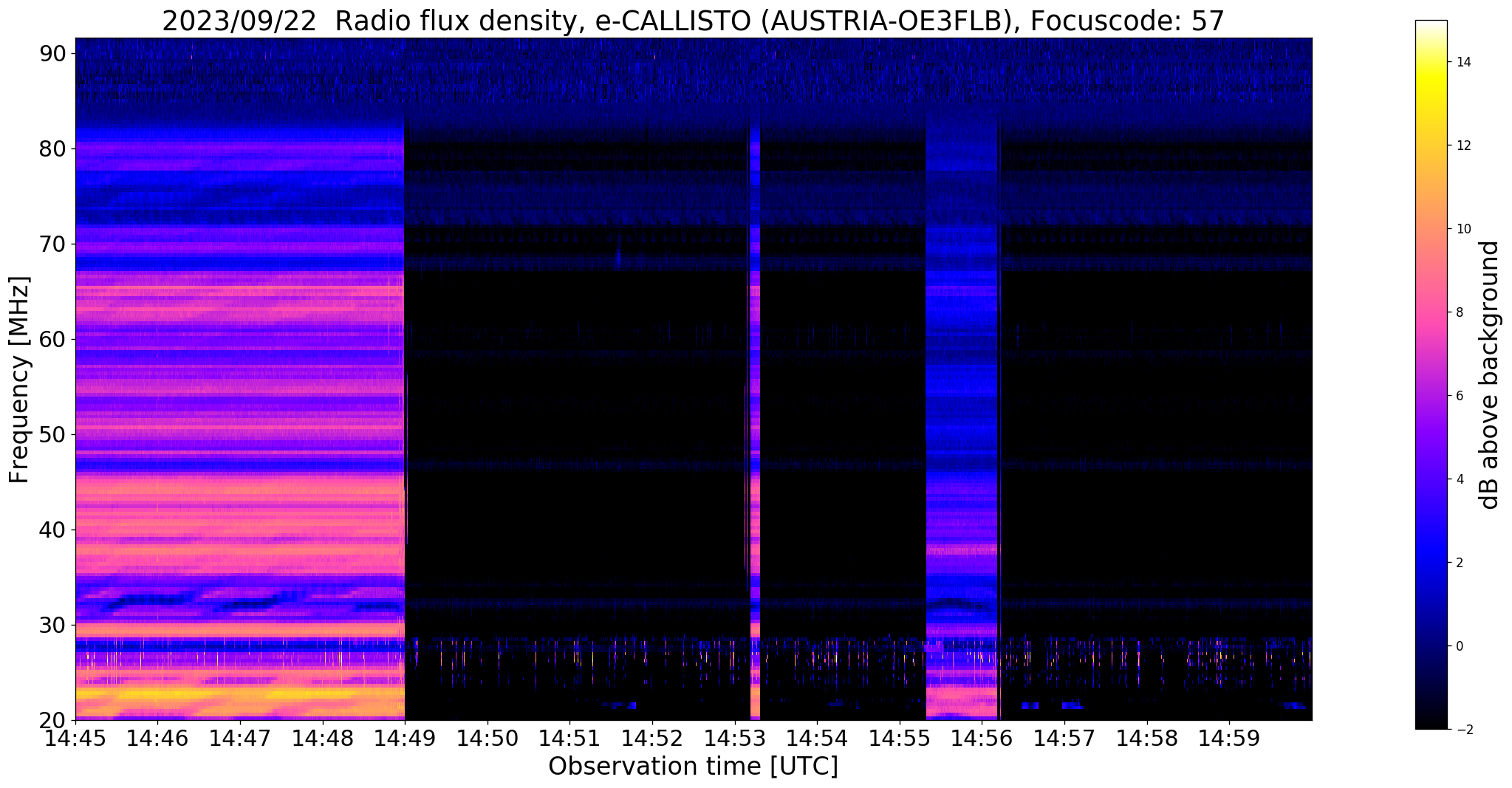Click the 30 MHz frequency tick label
This screenshot has height=788, width=1512.
(53, 625)
